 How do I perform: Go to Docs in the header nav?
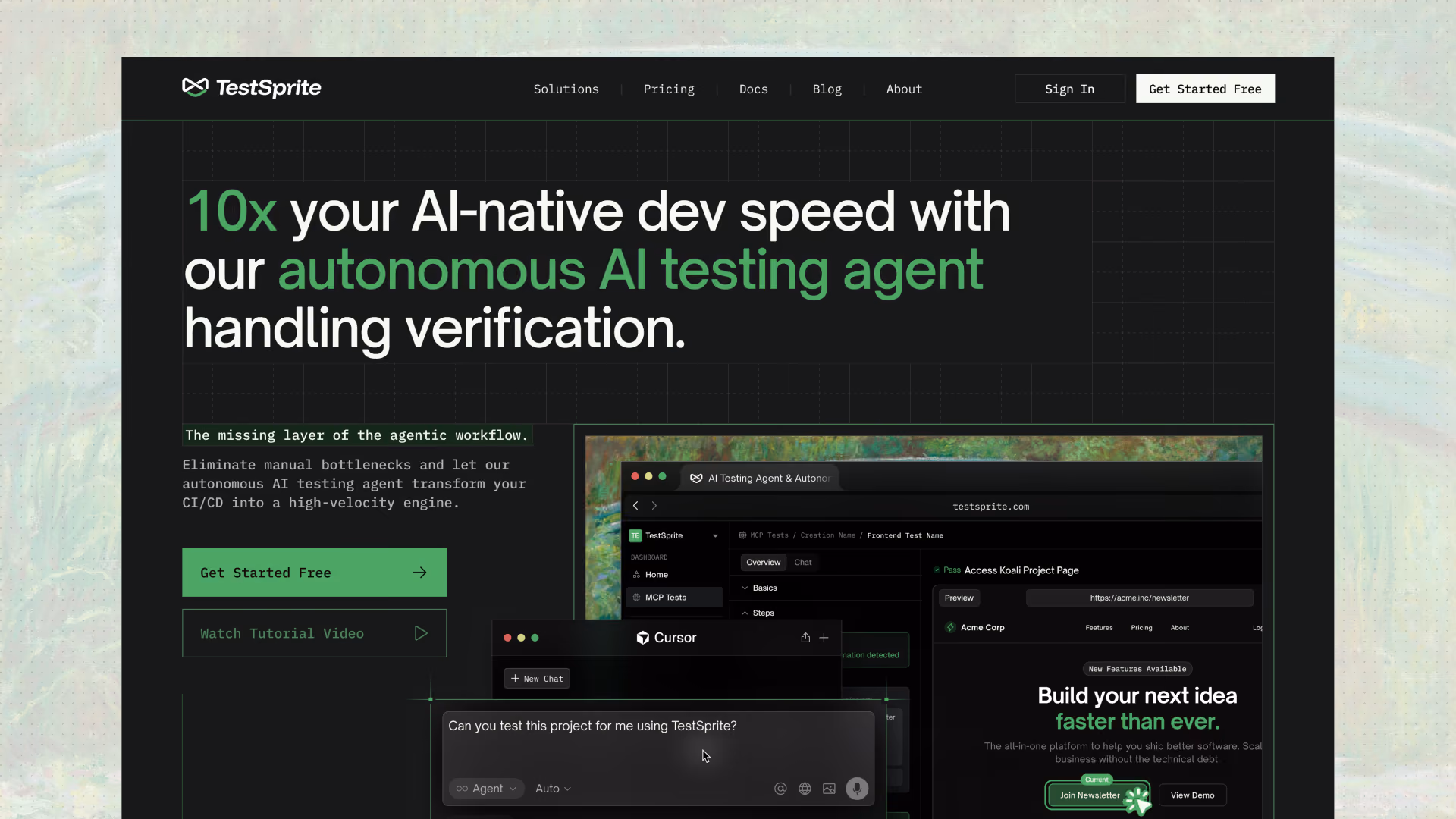point(753,89)
